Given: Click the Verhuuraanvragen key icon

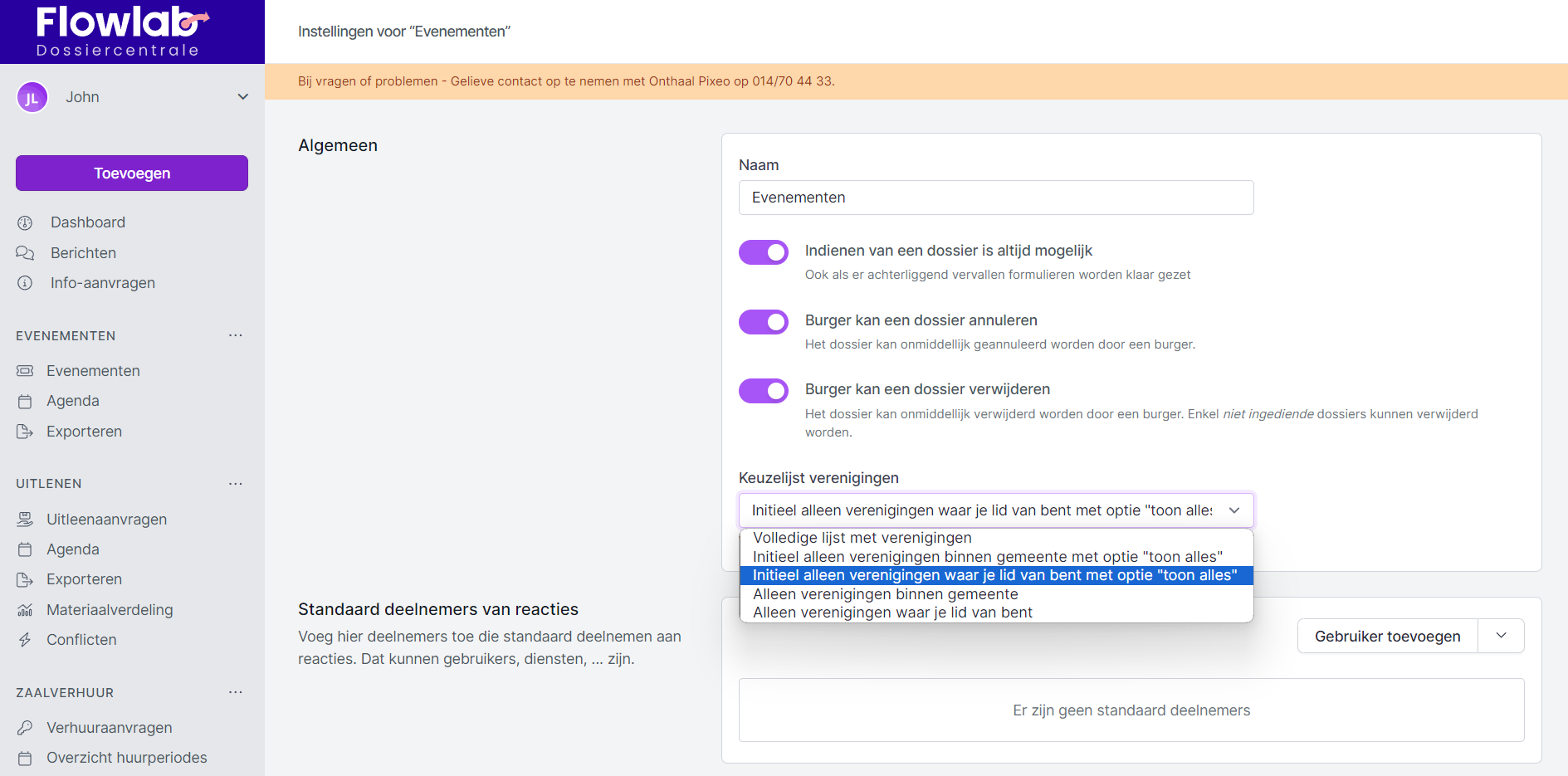Looking at the screenshot, I should [25, 728].
